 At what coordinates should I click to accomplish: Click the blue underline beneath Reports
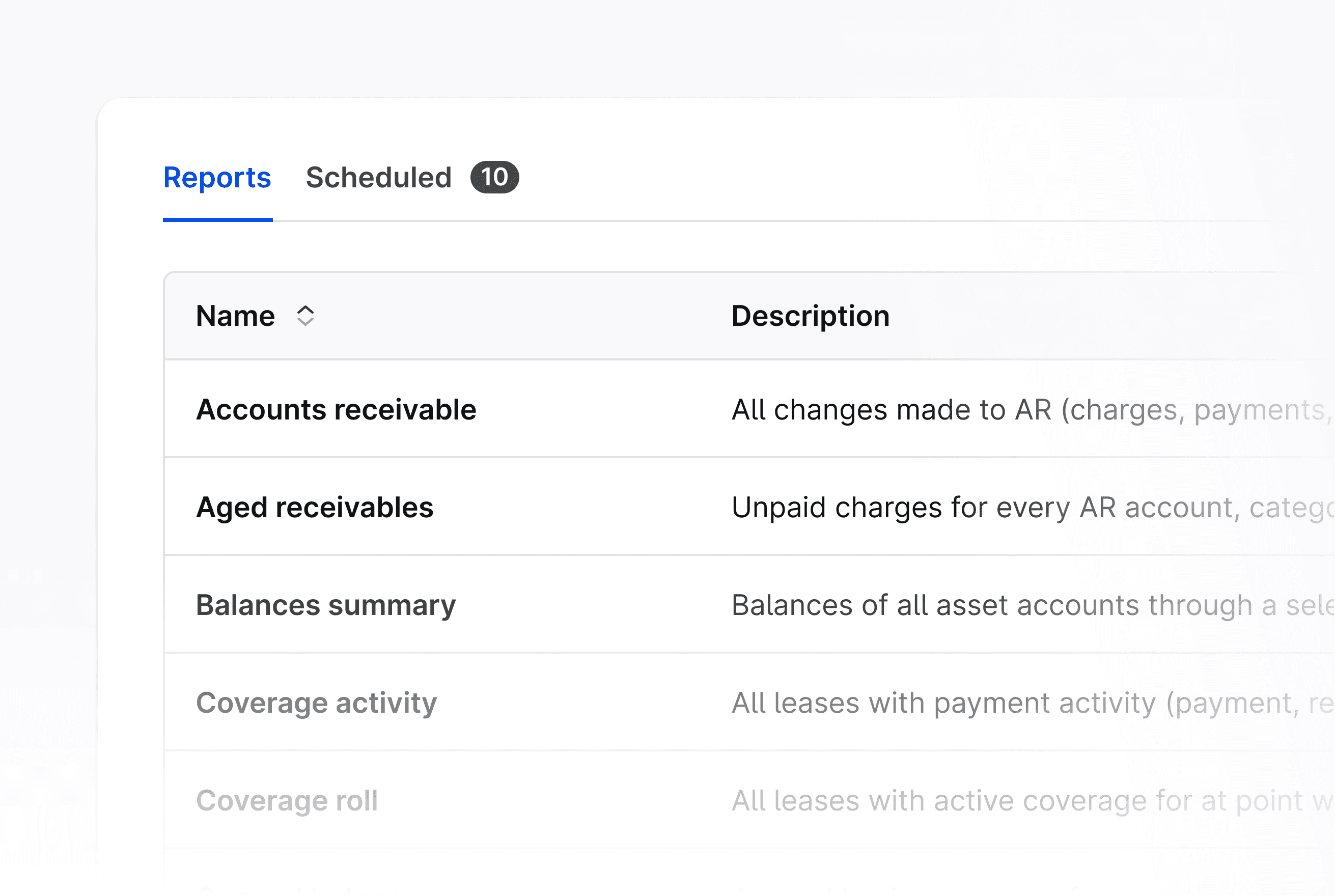pyautogui.click(x=217, y=219)
